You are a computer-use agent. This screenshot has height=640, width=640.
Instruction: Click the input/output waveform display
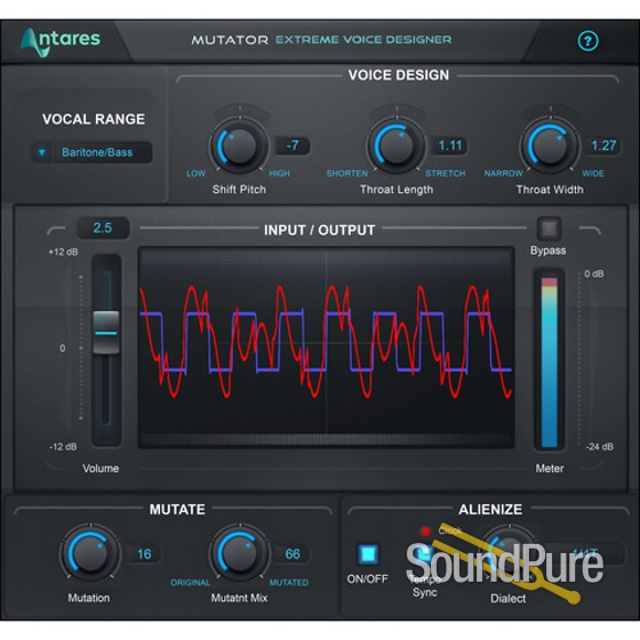click(x=326, y=347)
